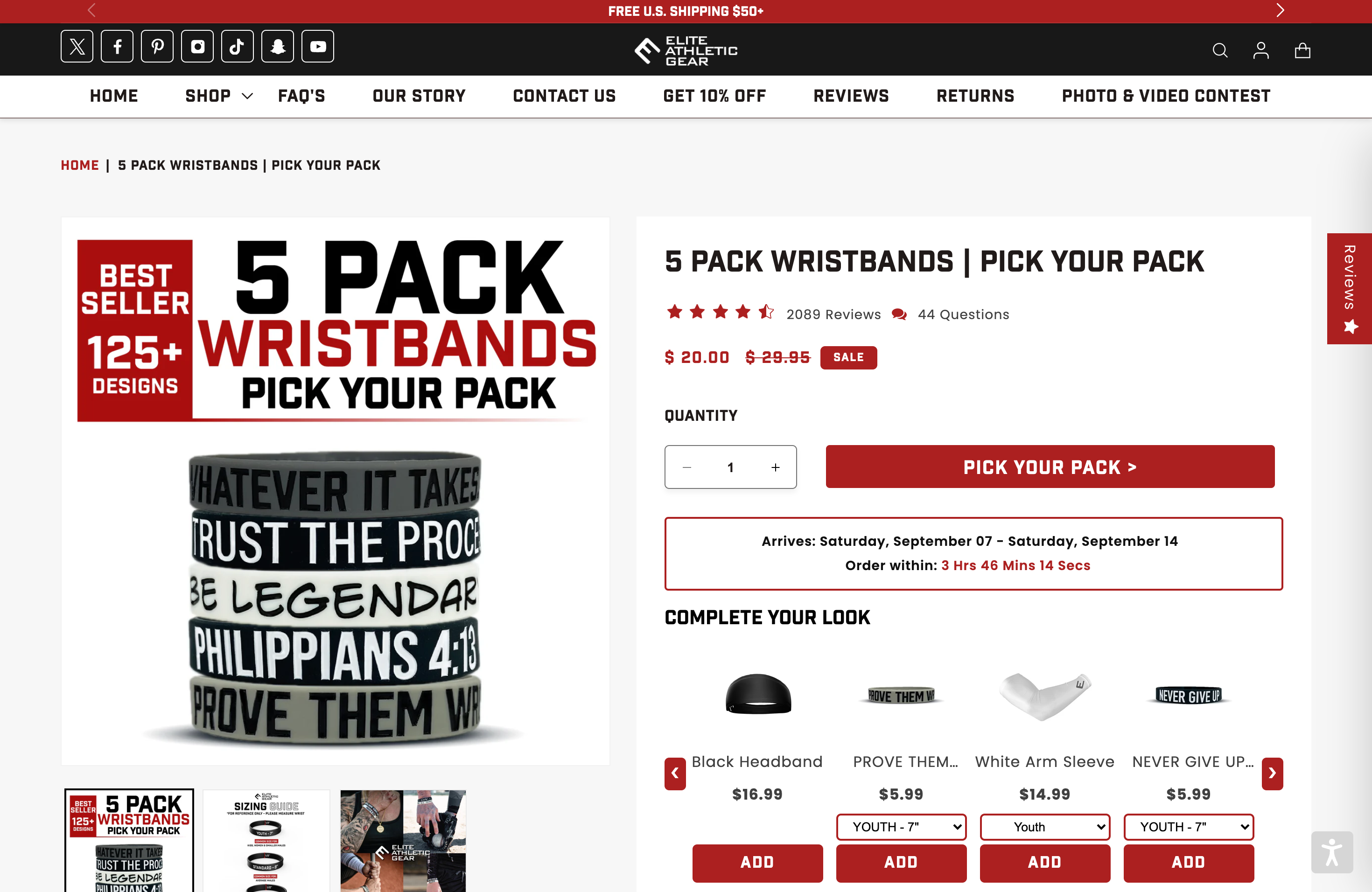Open the GET 10% OFF page
The width and height of the screenshot is (1372, 892).
coord(714,96)
